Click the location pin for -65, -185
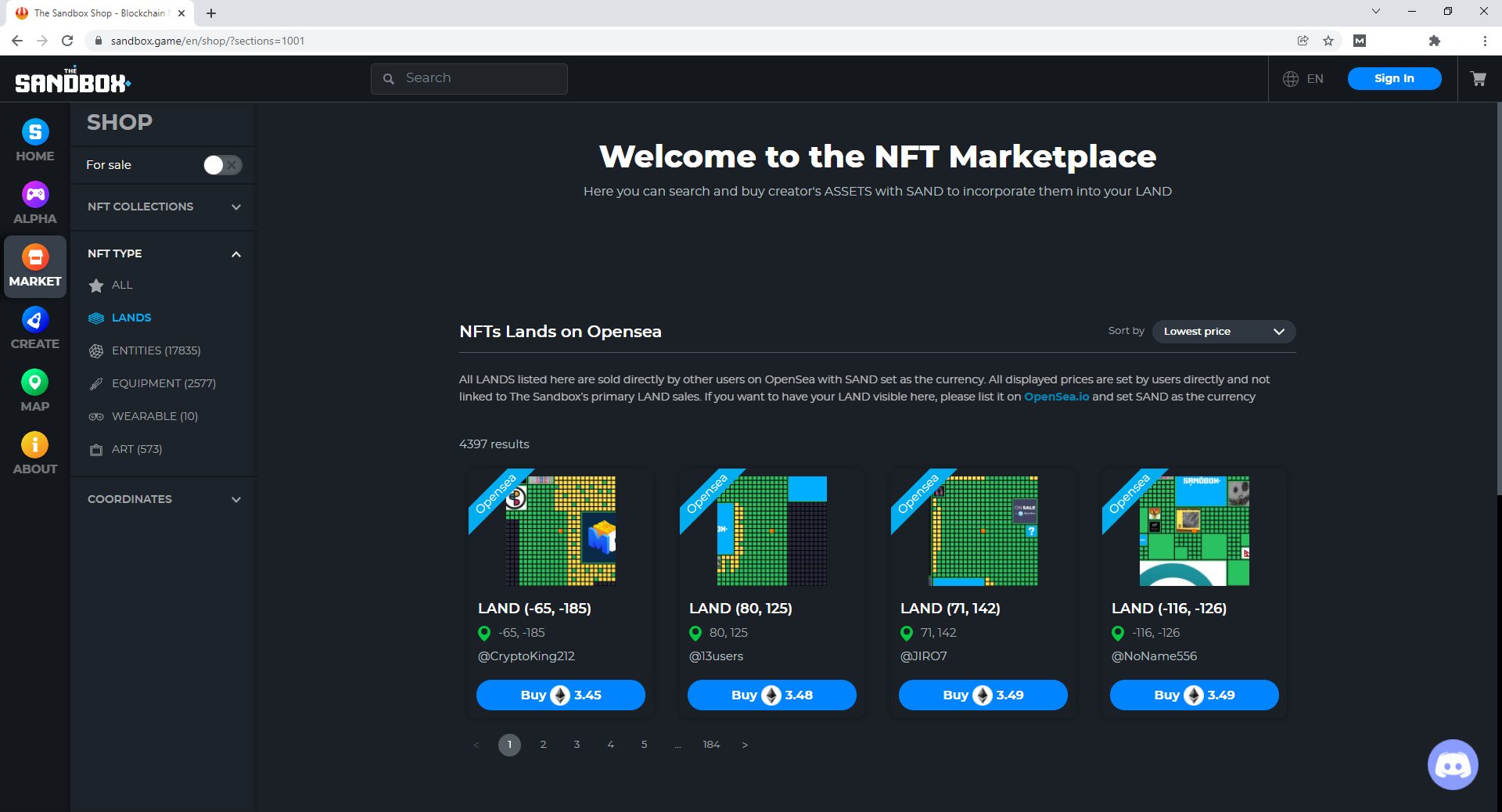Screen dimensions: 1502x812 tap(484, 633)
